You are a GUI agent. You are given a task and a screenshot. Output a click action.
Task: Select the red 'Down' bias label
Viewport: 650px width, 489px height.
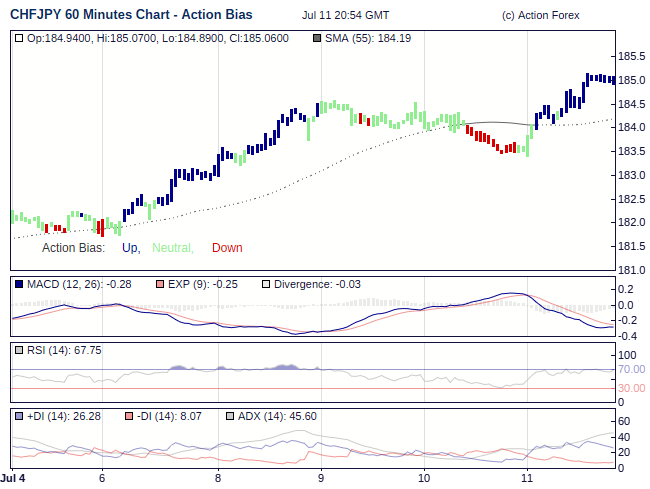(x=227, y=248)
